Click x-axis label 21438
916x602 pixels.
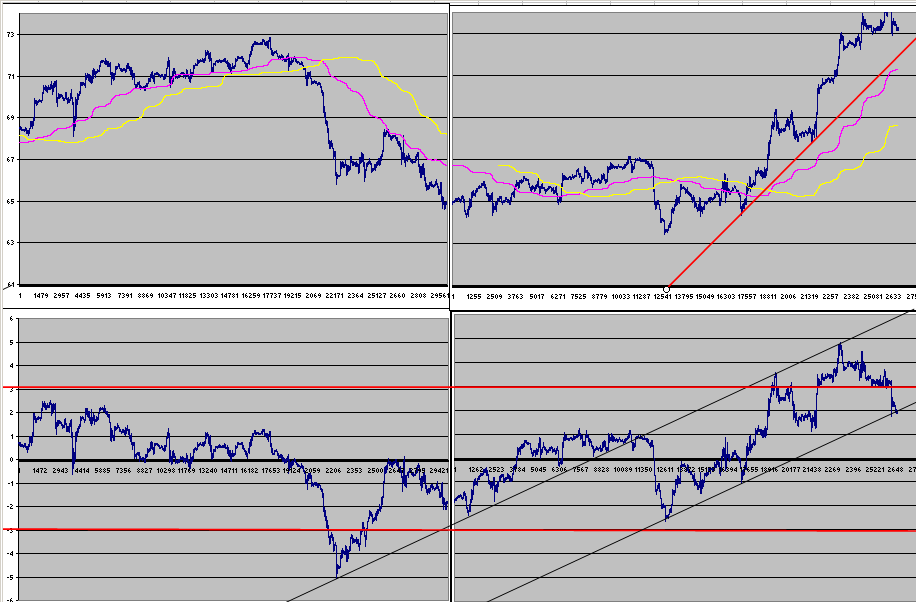pos(811,469)
